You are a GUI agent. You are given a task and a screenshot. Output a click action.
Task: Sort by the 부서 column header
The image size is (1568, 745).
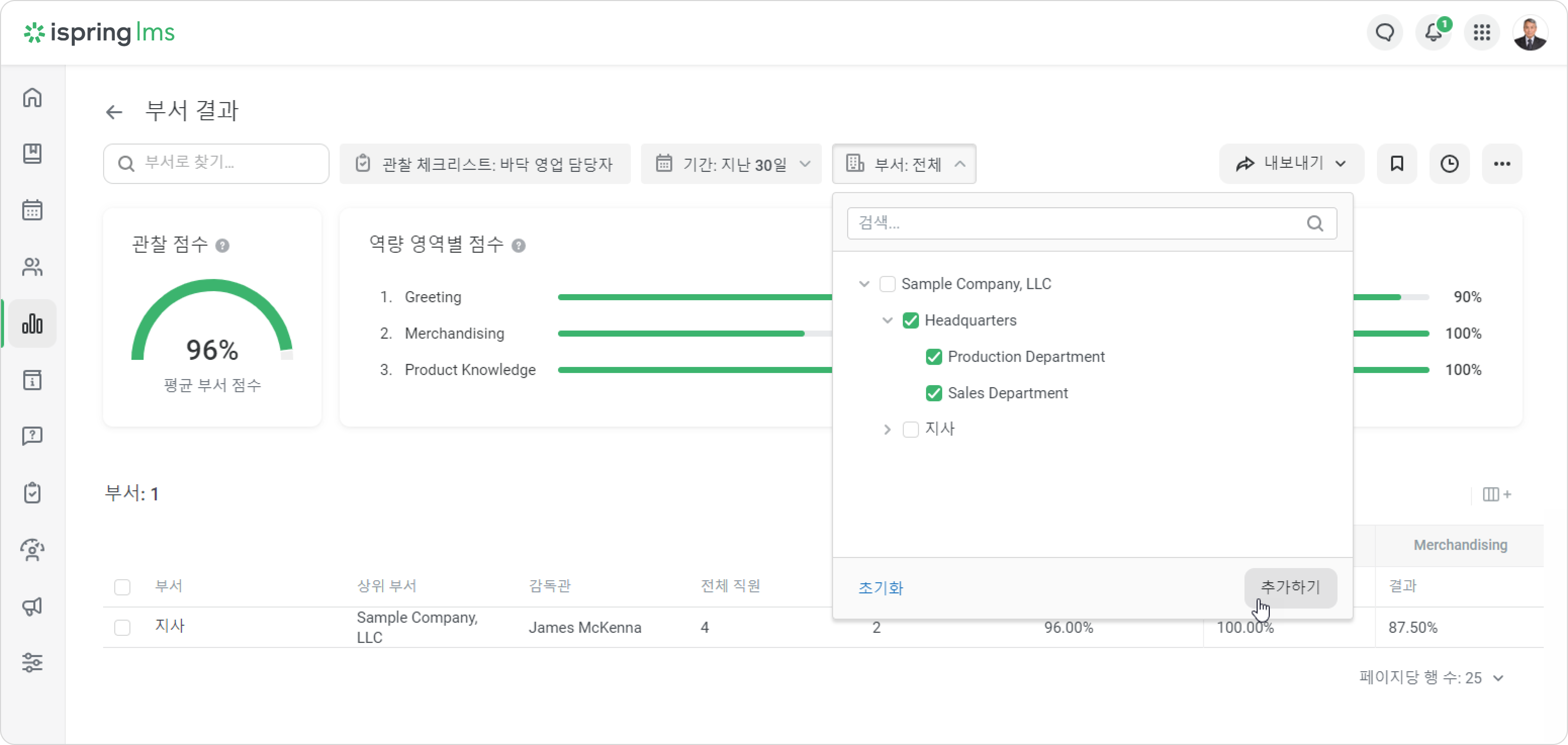[169, 586]
